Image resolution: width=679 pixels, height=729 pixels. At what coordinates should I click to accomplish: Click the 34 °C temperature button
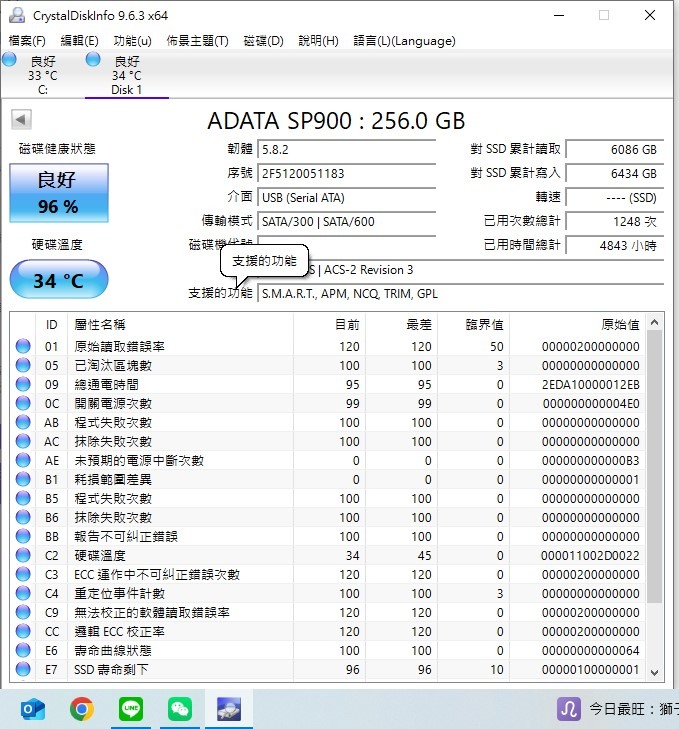coord(59,279)
